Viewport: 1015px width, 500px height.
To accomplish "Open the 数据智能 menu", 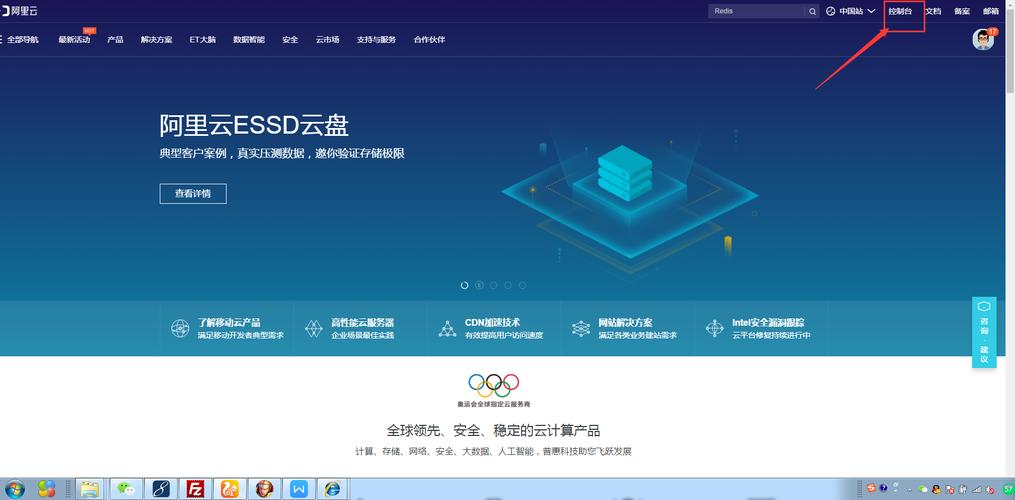I will [249, 40].
